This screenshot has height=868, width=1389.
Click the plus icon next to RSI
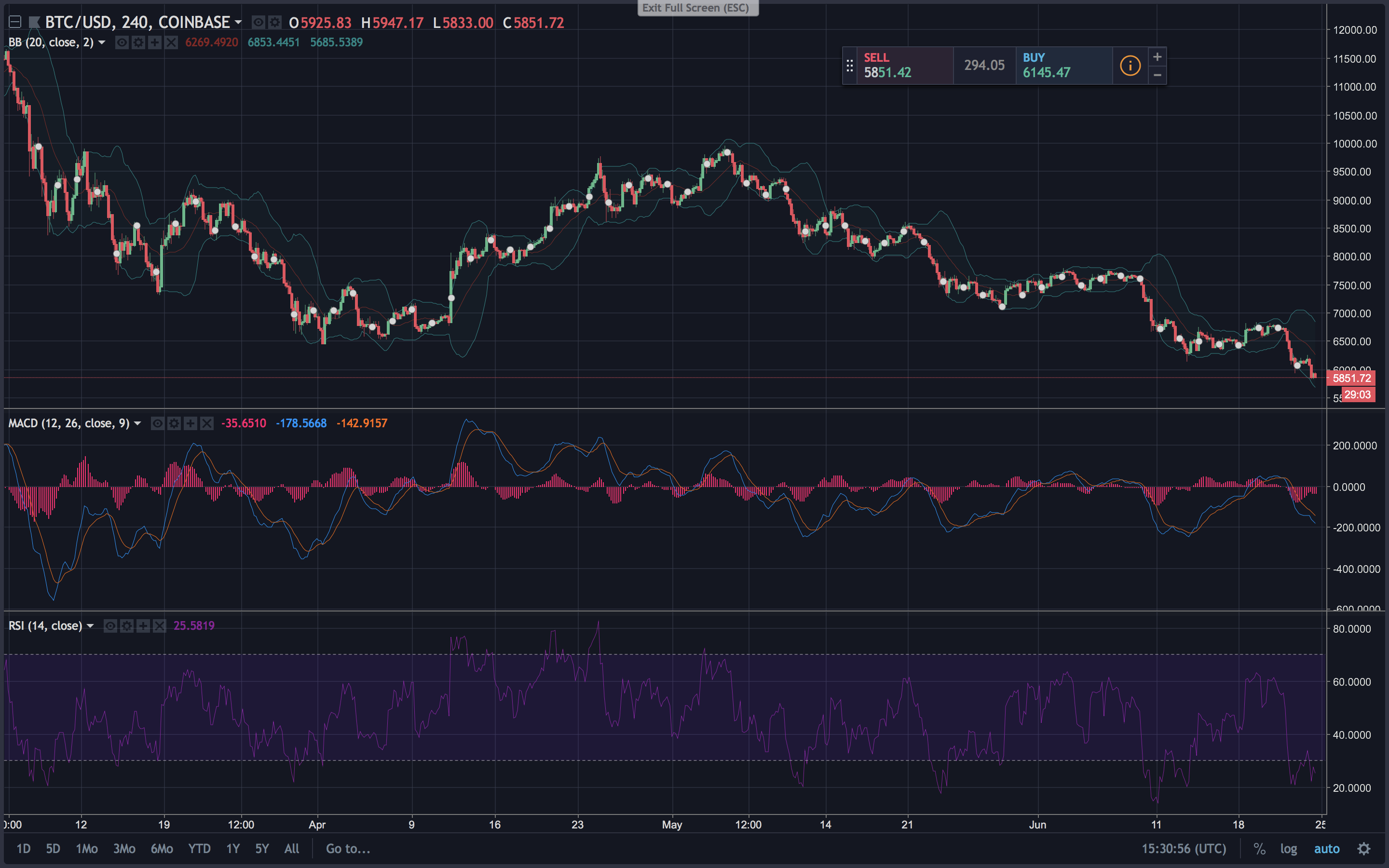coord(143,626)
